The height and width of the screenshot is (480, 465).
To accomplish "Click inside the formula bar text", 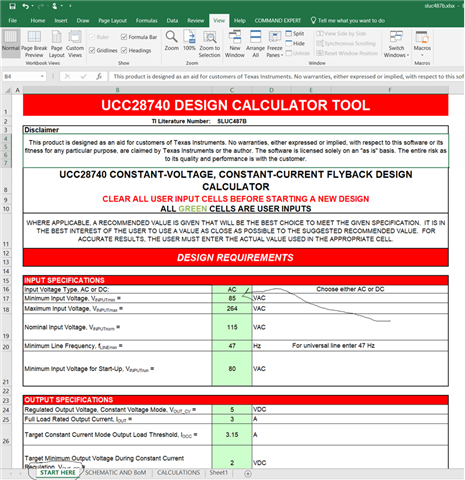I will [x=287, y=76].
